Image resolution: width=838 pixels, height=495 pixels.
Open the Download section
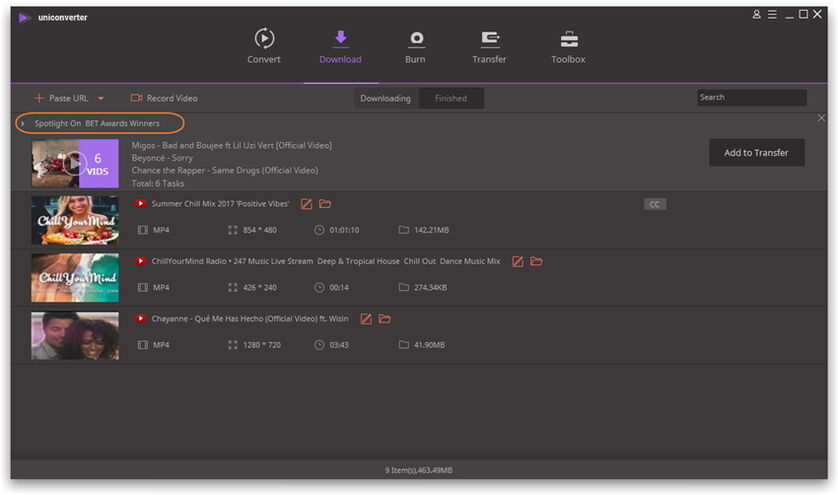point(340,46)
